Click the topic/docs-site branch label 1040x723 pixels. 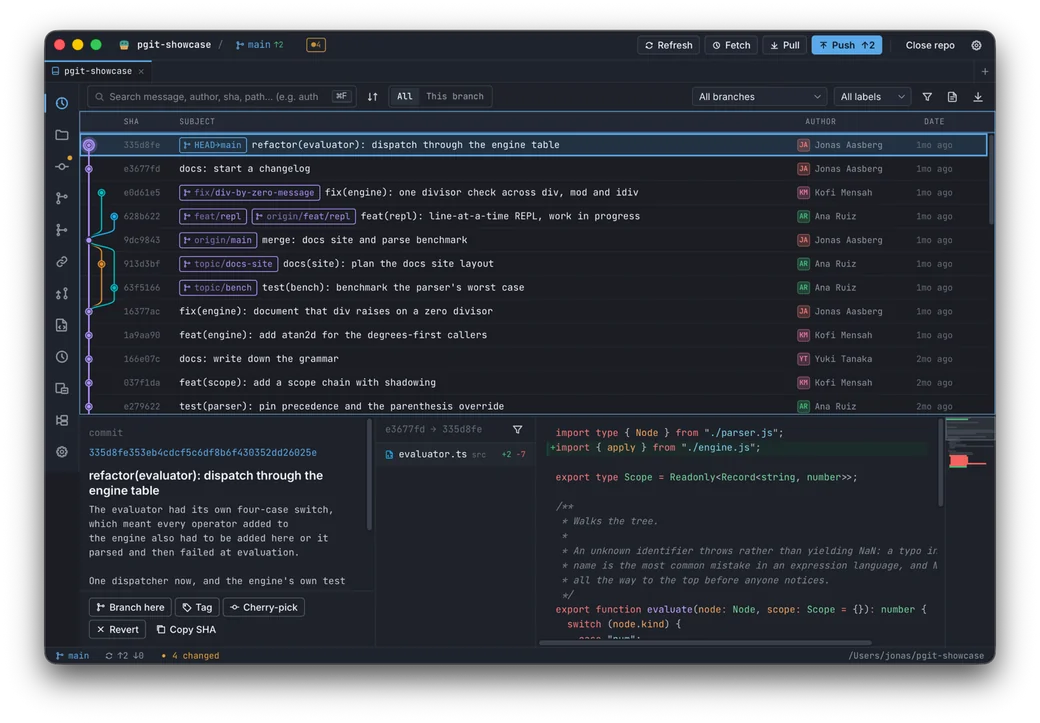tap(228, 264)
